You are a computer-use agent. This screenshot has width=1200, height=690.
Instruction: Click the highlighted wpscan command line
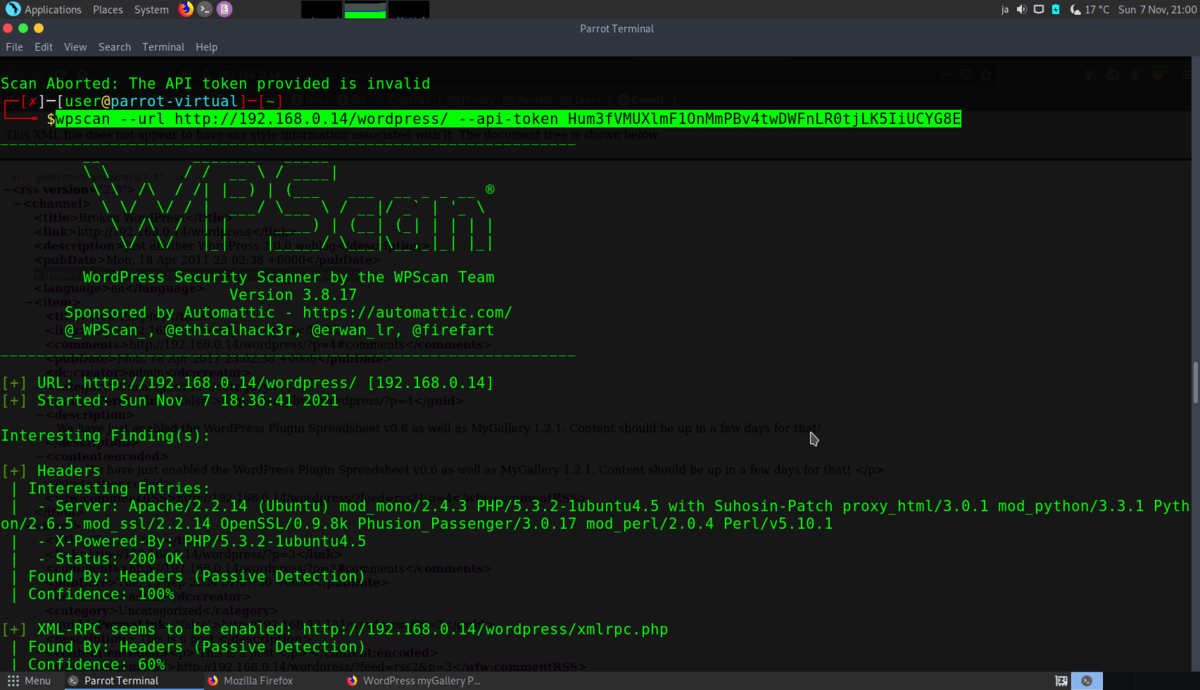coord(508,119)
